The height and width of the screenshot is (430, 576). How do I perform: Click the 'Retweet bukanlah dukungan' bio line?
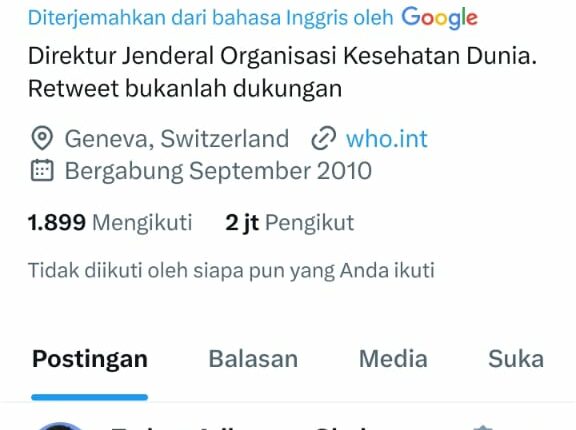tap(185, 88)
